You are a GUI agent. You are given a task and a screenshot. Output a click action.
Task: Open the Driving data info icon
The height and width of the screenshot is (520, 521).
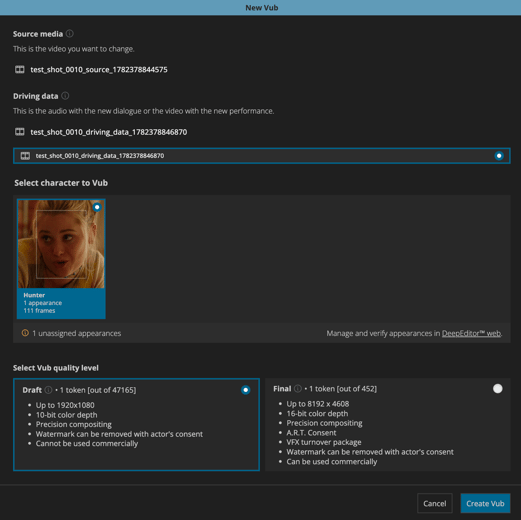tap(65, 96)
